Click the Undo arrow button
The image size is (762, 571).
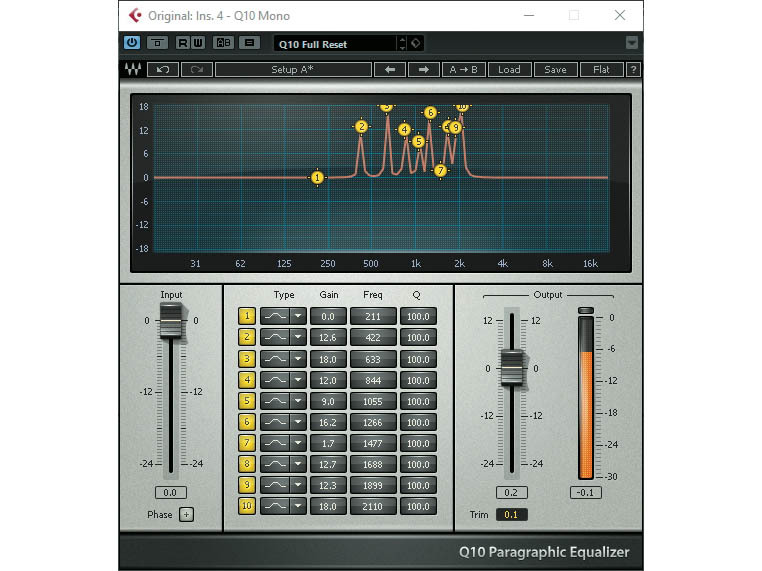point(163,69)
